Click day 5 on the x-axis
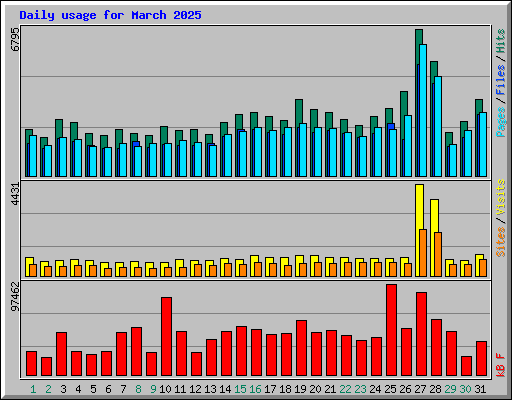The width and height of the screenshot is (512, 400). point(93,389)
